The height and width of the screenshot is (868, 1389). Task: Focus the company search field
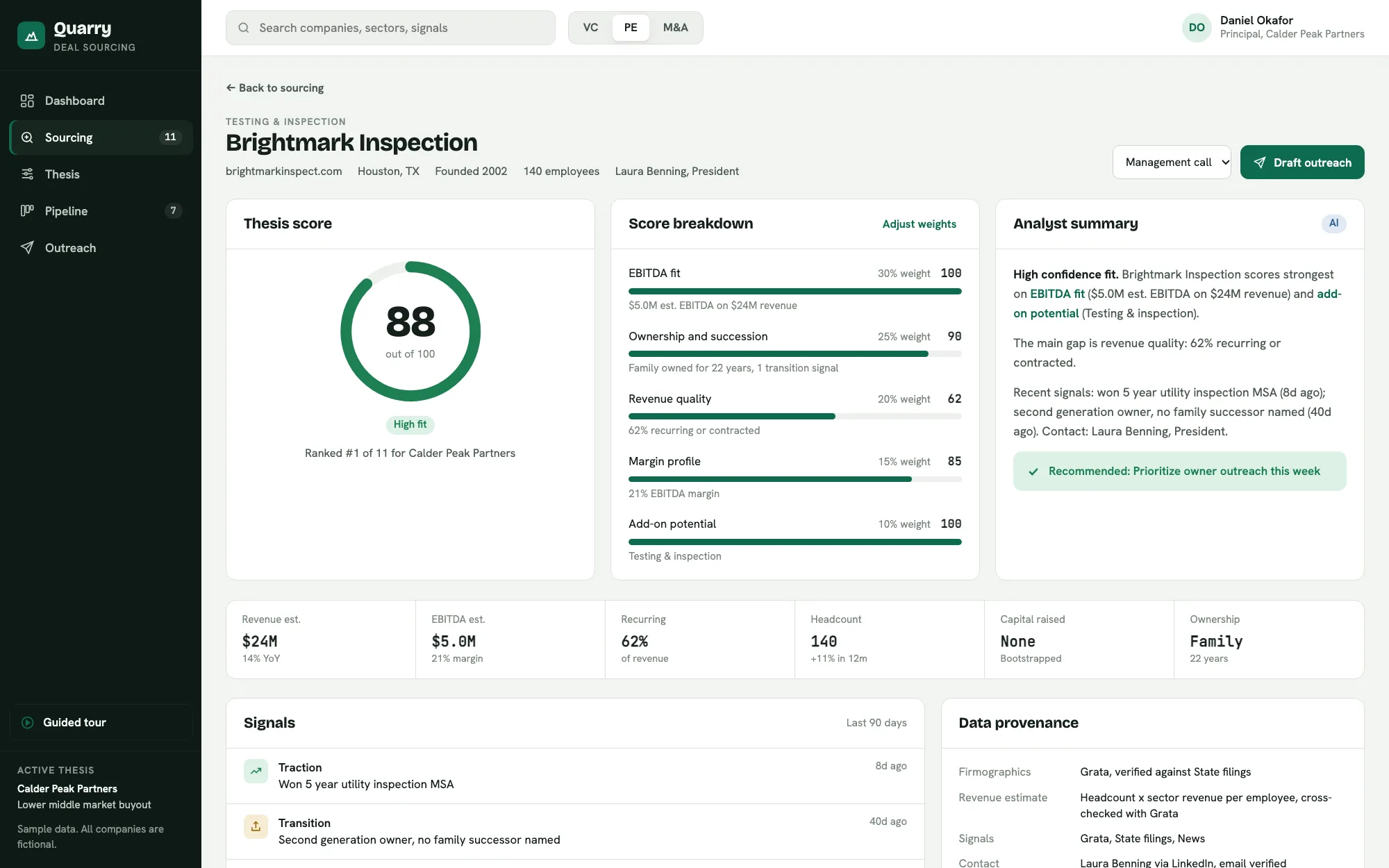click(390, 28)
